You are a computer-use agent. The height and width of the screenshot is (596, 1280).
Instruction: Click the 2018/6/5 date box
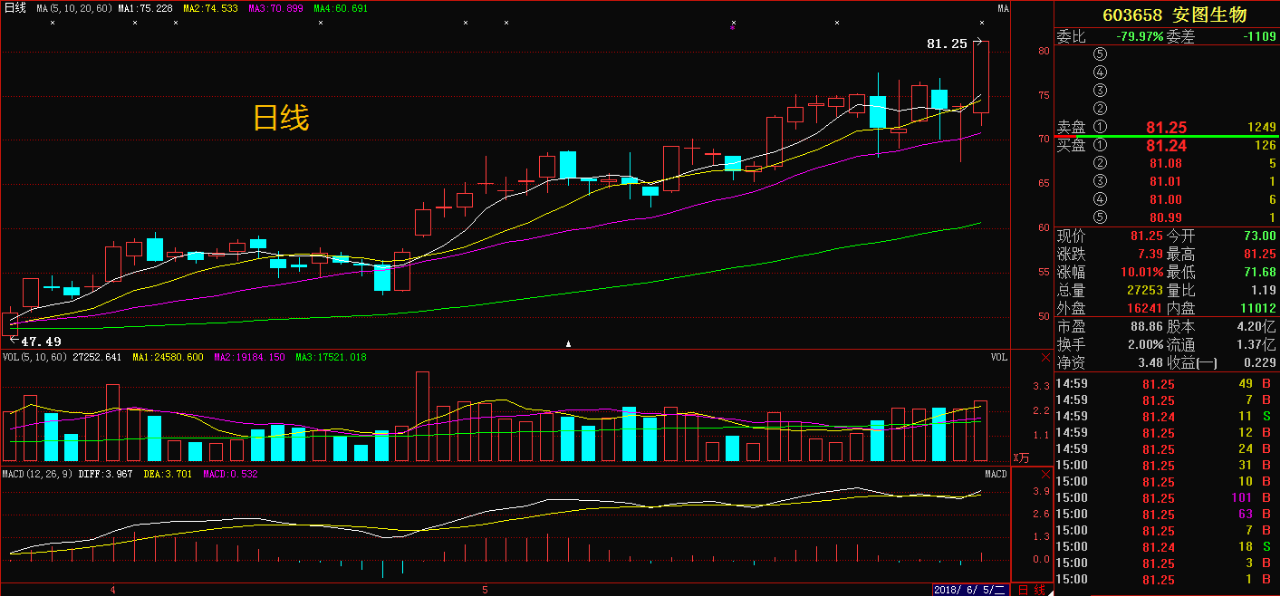point(971,589)
